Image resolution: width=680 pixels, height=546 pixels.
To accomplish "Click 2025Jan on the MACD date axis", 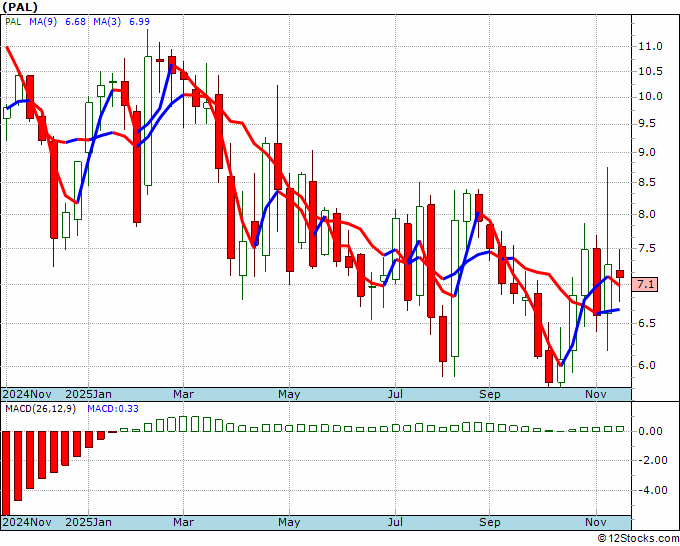I will click(88, 522).
